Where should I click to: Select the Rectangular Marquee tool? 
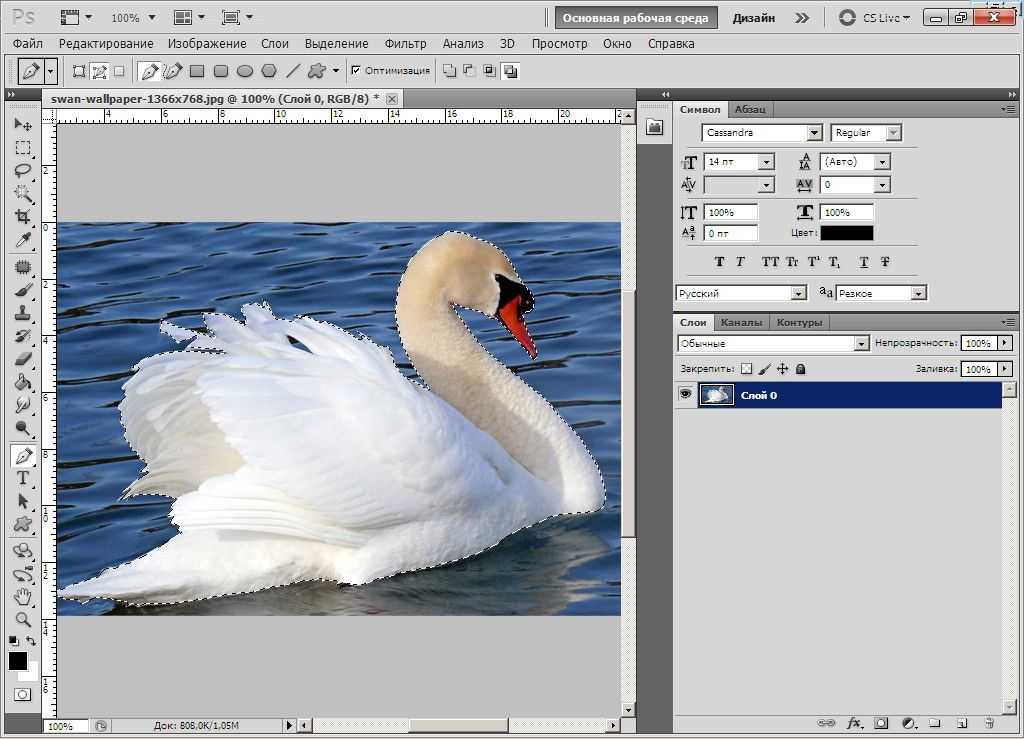[23, 148]
